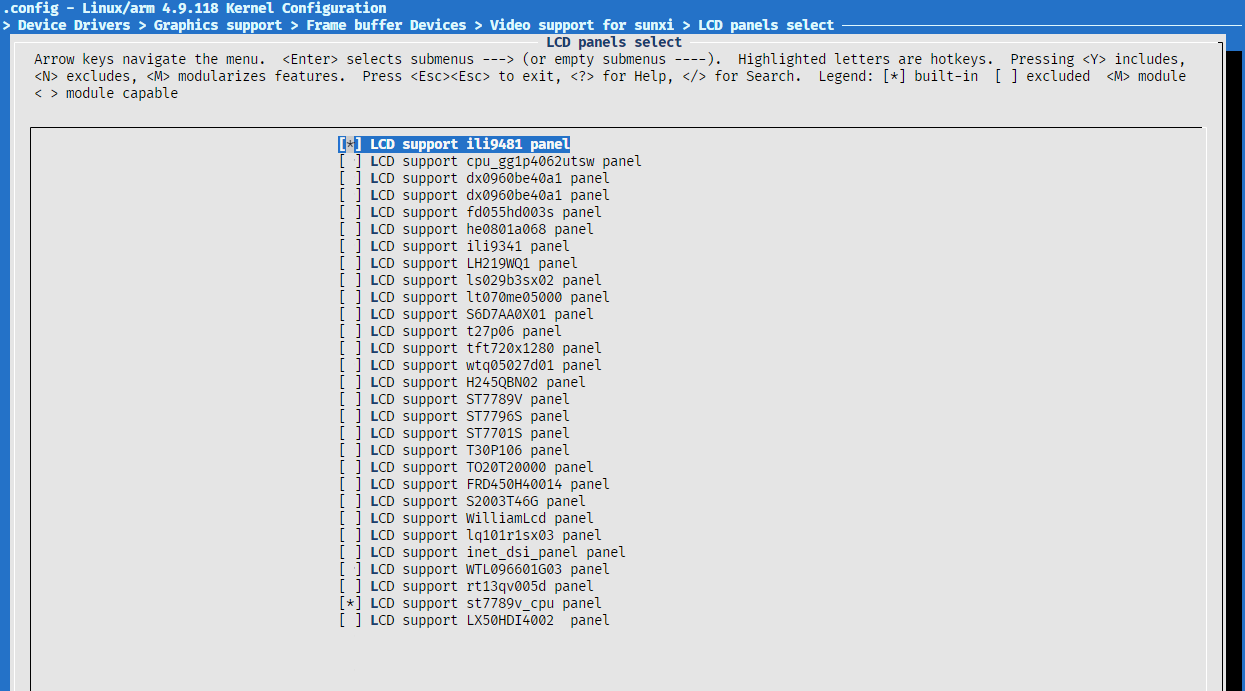Viewport: 1245px width, 691px height.
Task: Enable the ST7789V panel checkbox
Action: pos(350,399)
